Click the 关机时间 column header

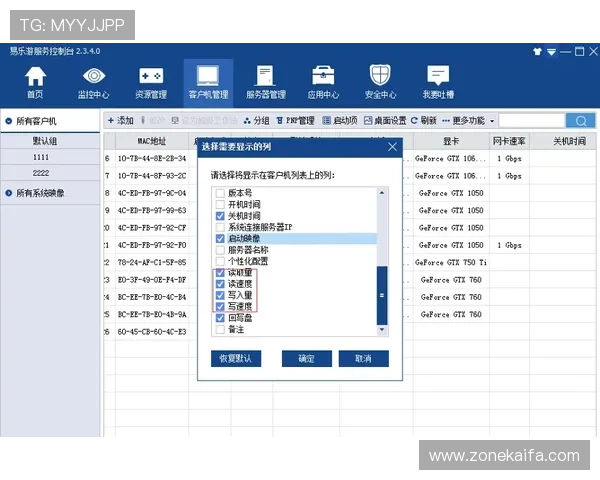pyautogui.click(x=569, y=141)
